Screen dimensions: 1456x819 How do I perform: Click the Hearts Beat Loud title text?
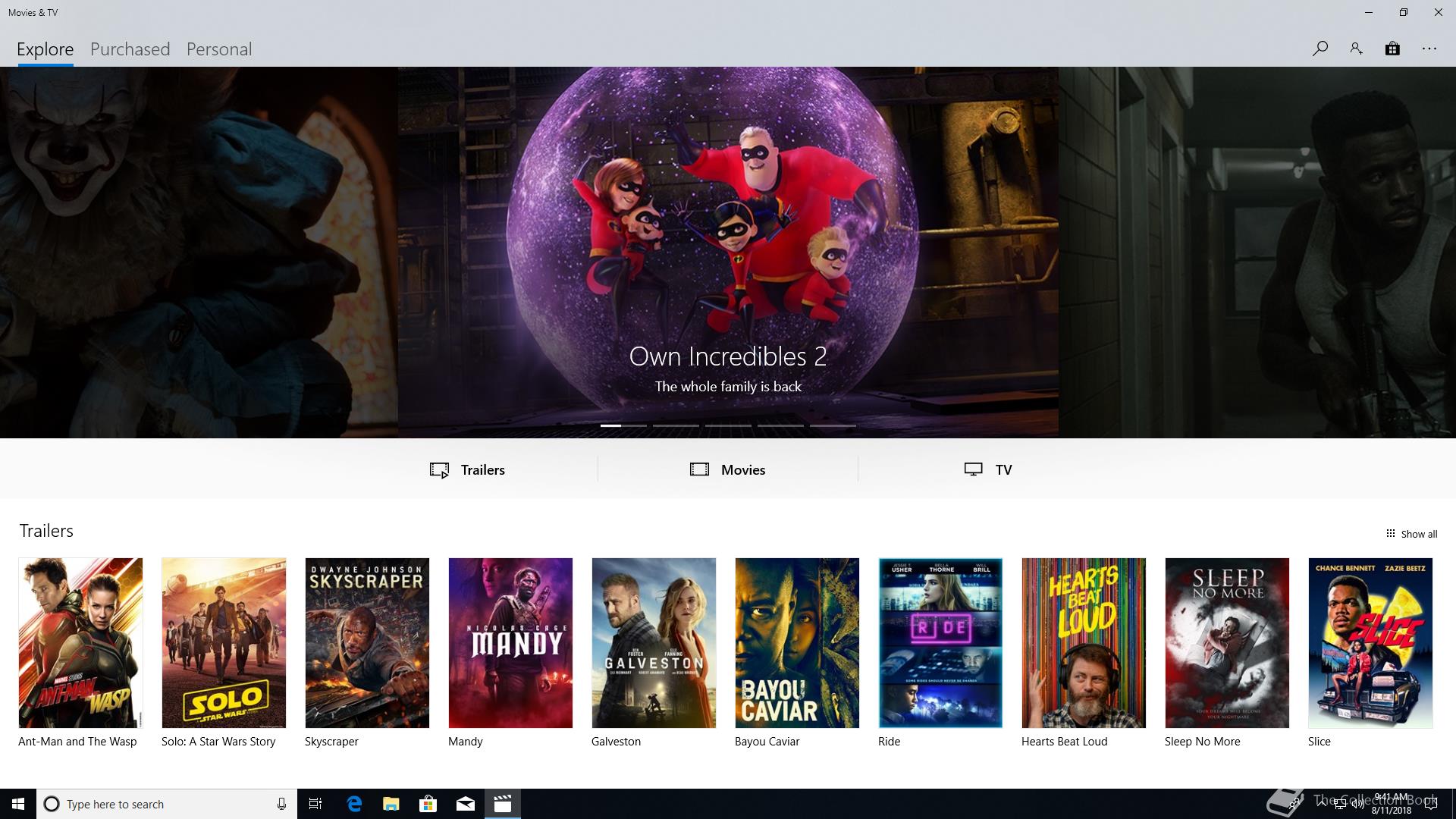pyautogui.click(x=1064, y=742)
